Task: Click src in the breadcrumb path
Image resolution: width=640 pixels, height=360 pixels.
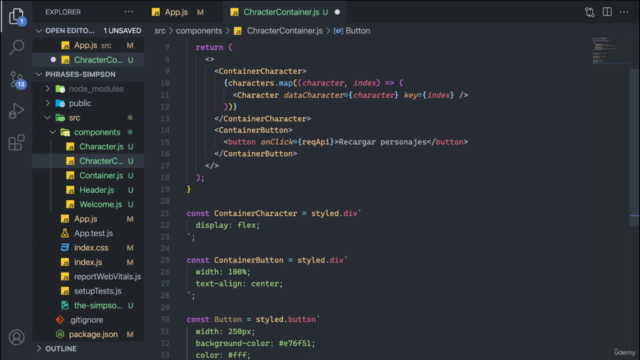Action: [160, 31]
